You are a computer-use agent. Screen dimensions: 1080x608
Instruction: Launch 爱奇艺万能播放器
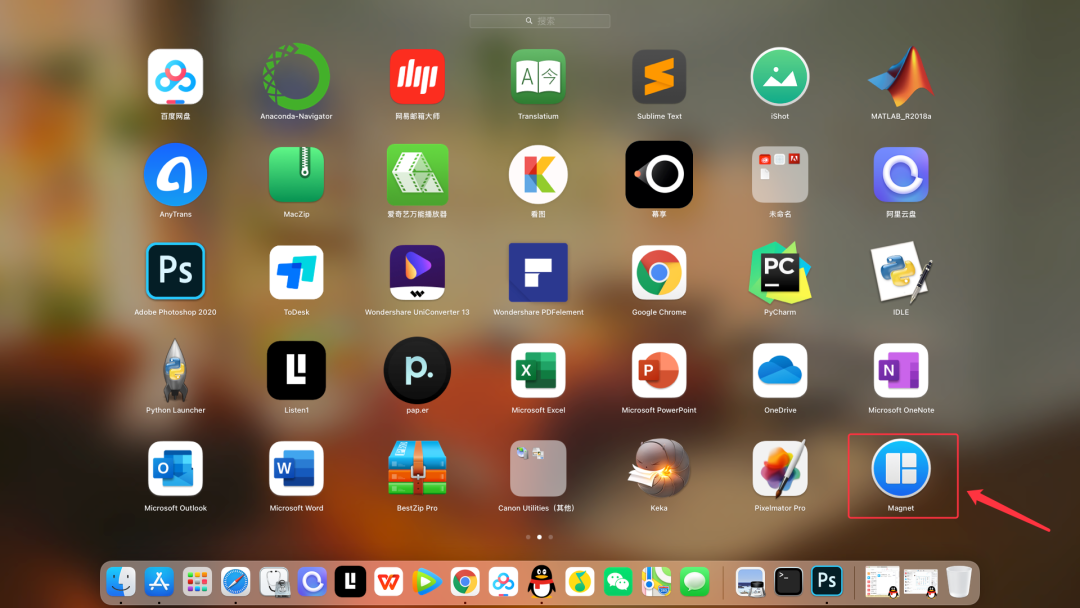coord(417,175)
